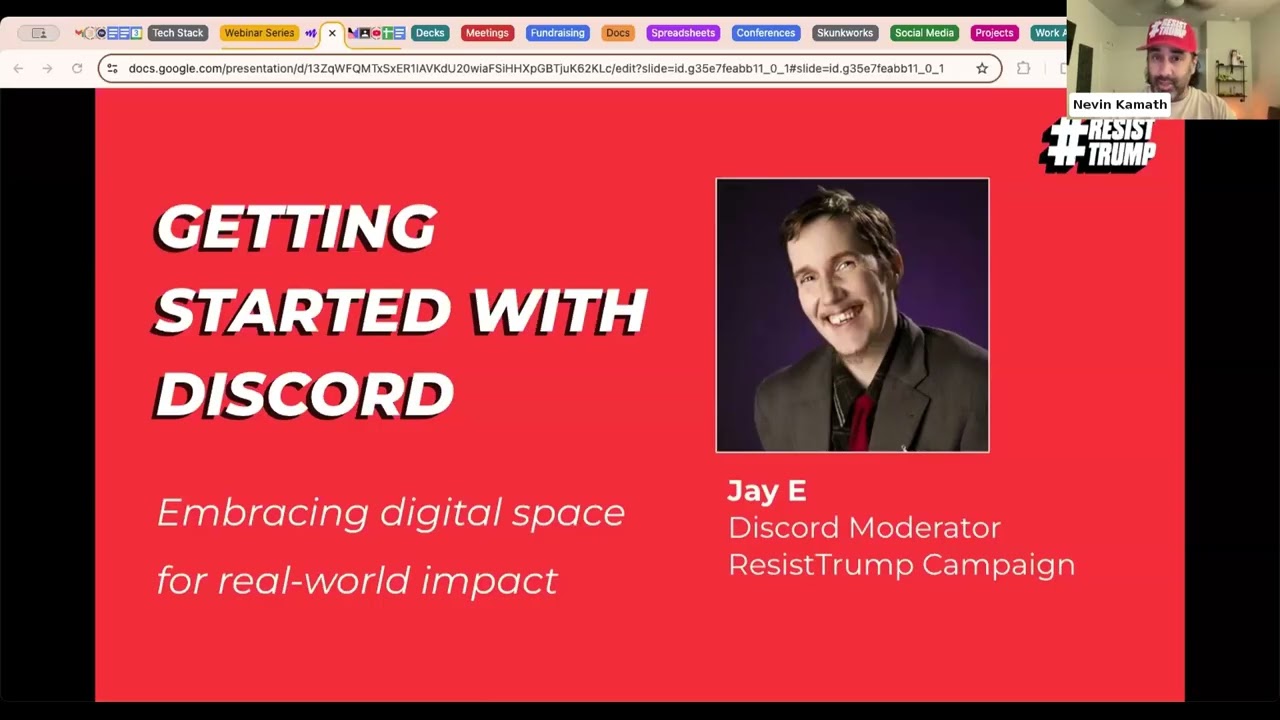The width and height of the screenshot is (1280, 720).
Task: Click the 'for real-world impact' subtitle line
Action: point(357,580)
